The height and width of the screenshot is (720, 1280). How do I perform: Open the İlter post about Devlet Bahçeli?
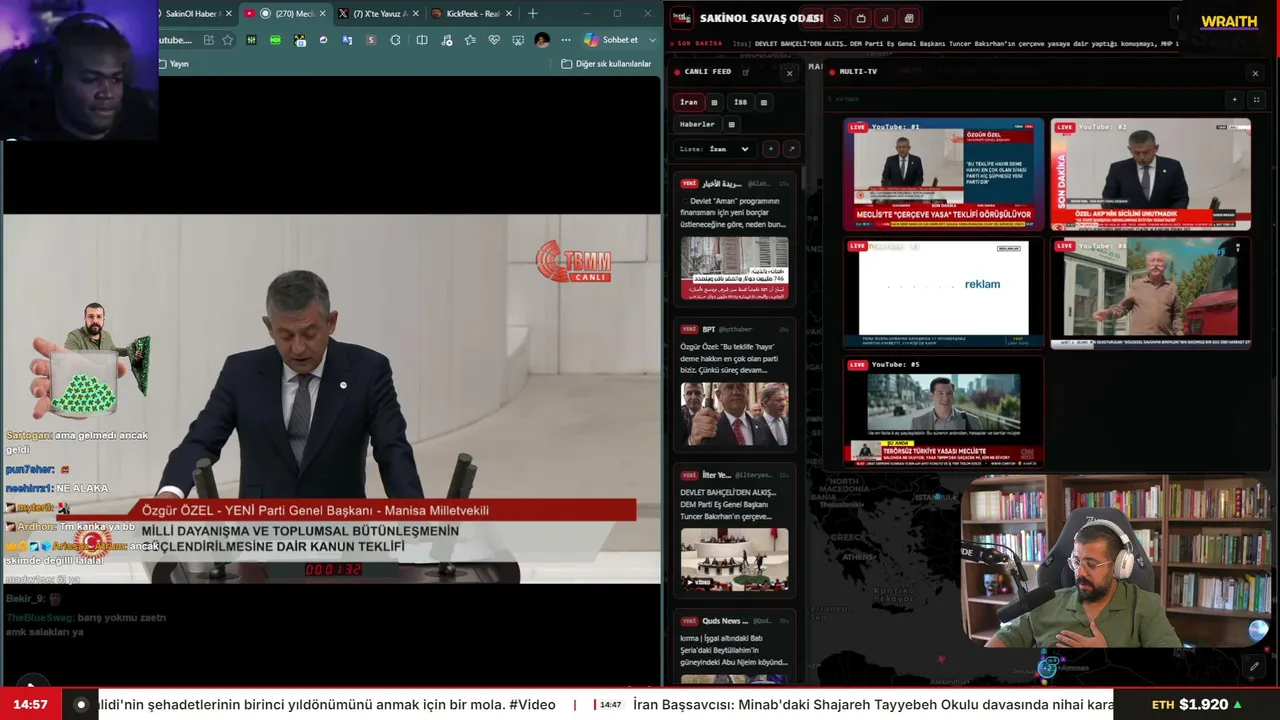(x=735, y=530)
